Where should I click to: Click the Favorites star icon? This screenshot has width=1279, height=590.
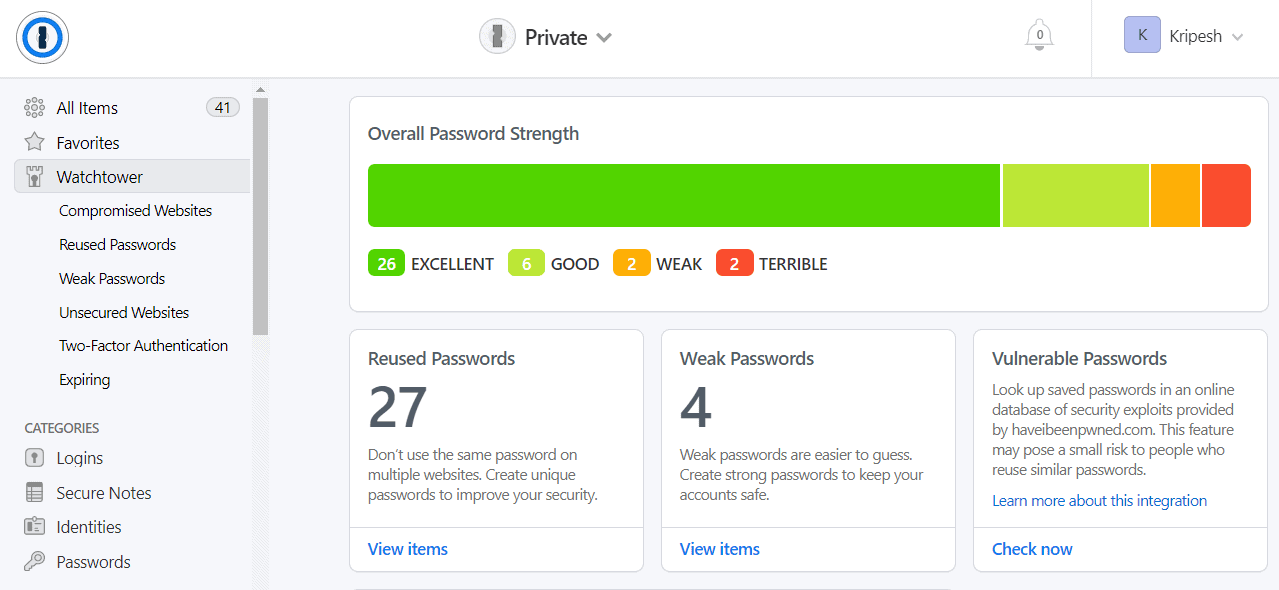click(x=35, y=142)
